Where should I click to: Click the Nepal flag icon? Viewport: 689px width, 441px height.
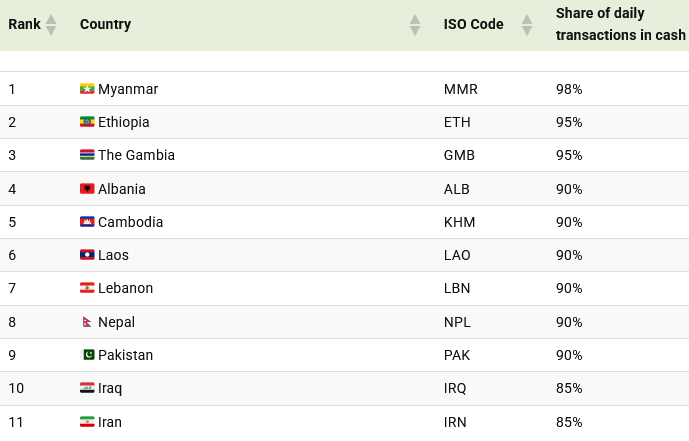click(87, 322)
